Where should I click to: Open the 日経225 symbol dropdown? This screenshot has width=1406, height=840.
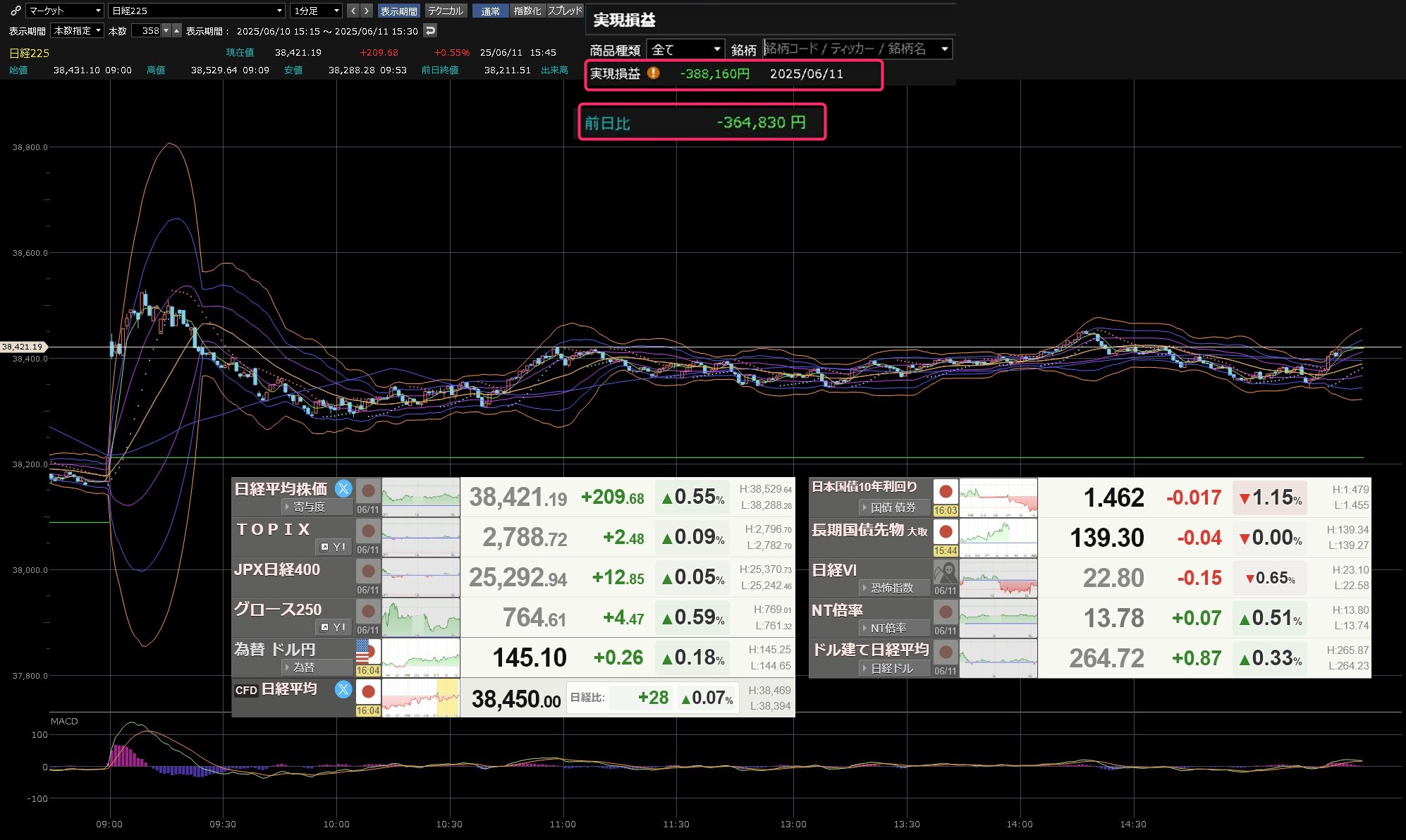click(197, 11)
